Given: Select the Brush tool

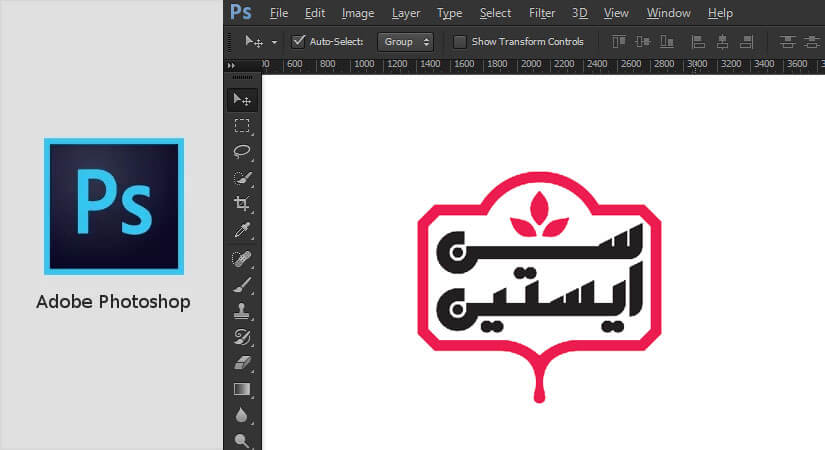Looking at the screenshot, I should (x=242, y=285).
